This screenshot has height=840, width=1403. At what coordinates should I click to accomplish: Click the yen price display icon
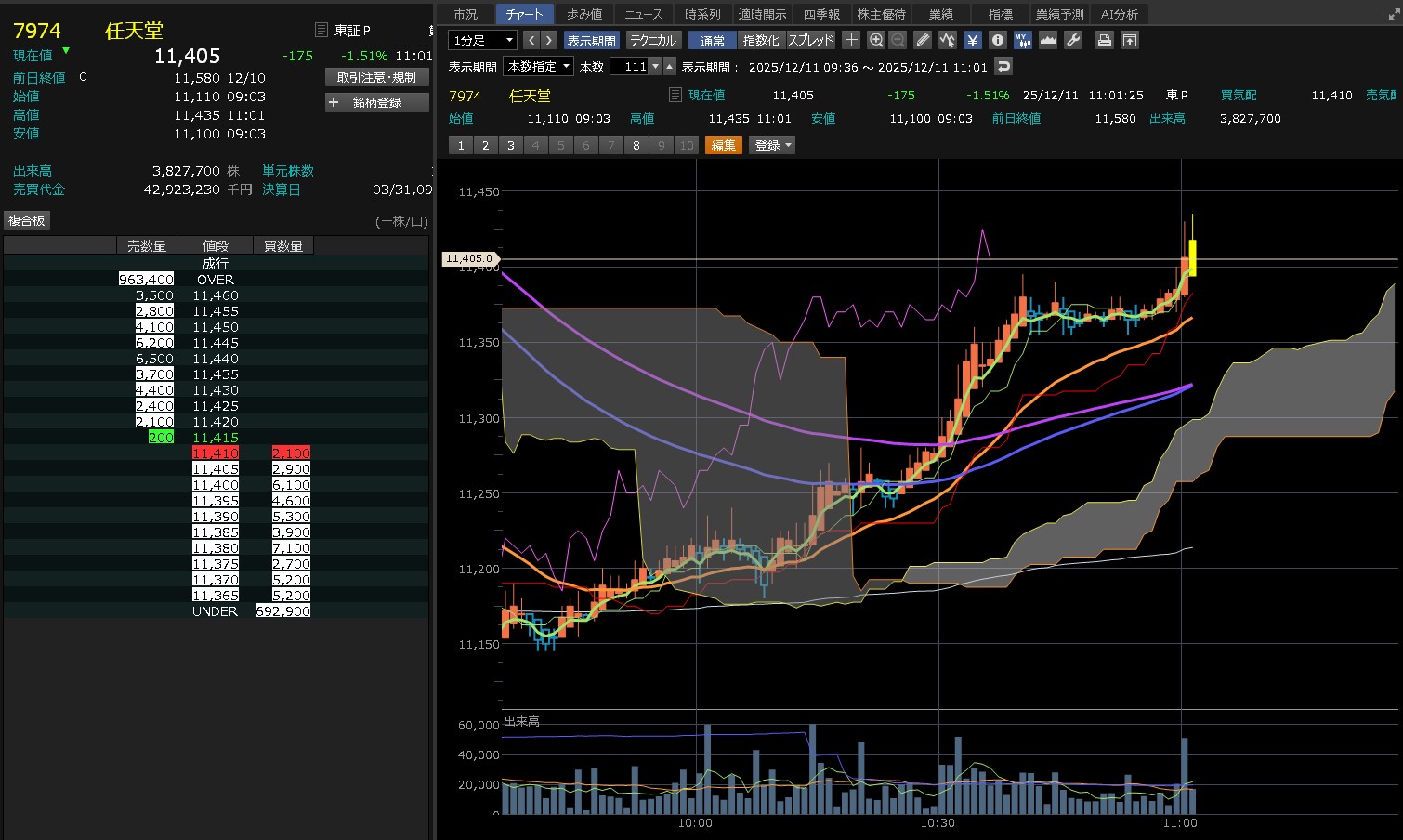point(972,40)
